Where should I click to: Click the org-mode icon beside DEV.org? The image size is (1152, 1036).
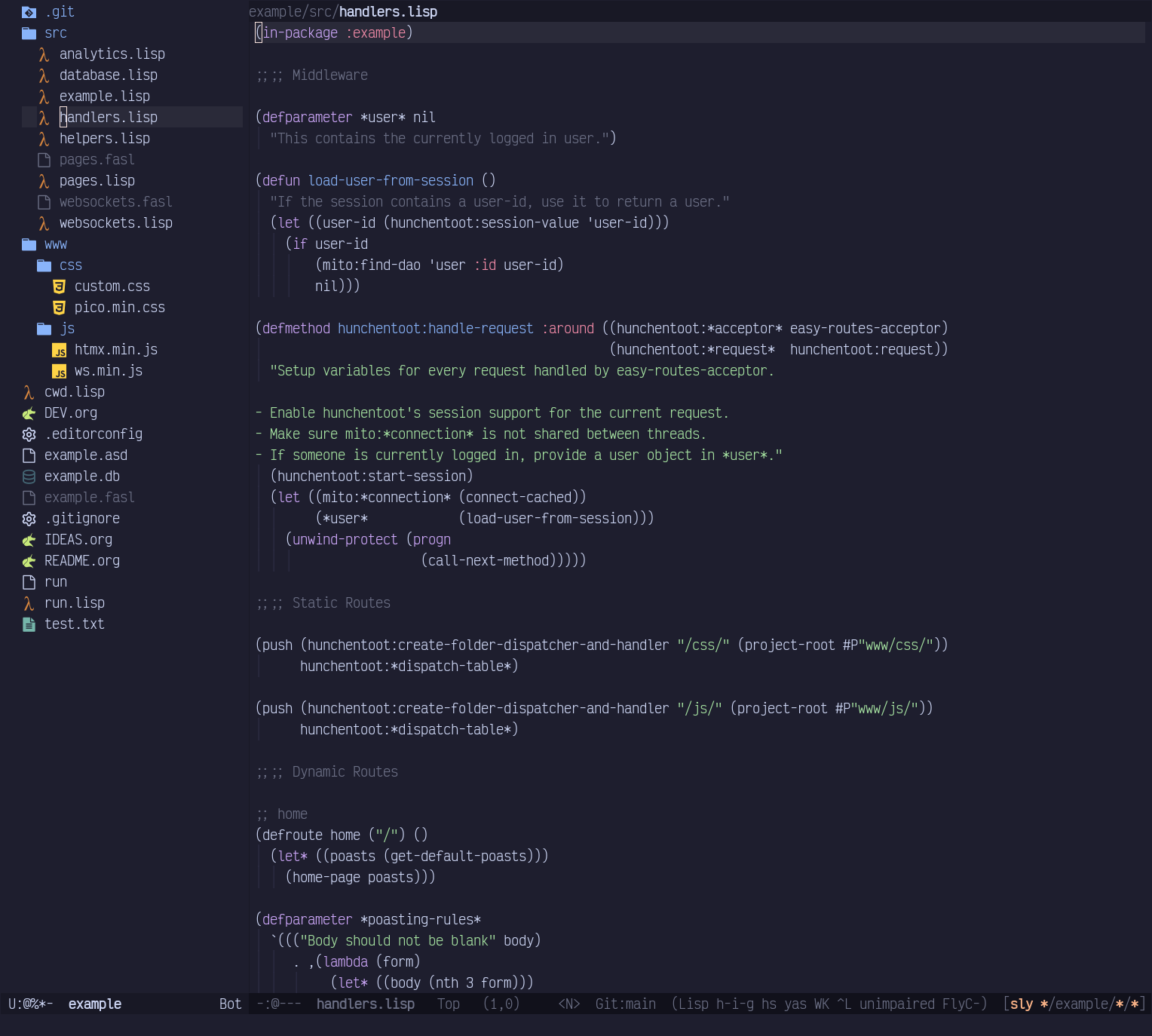coord(29,413)
